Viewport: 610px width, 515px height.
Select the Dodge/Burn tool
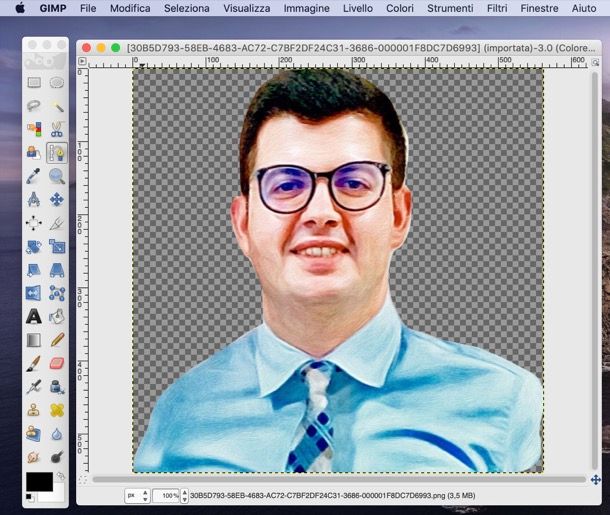pos(57,457)
